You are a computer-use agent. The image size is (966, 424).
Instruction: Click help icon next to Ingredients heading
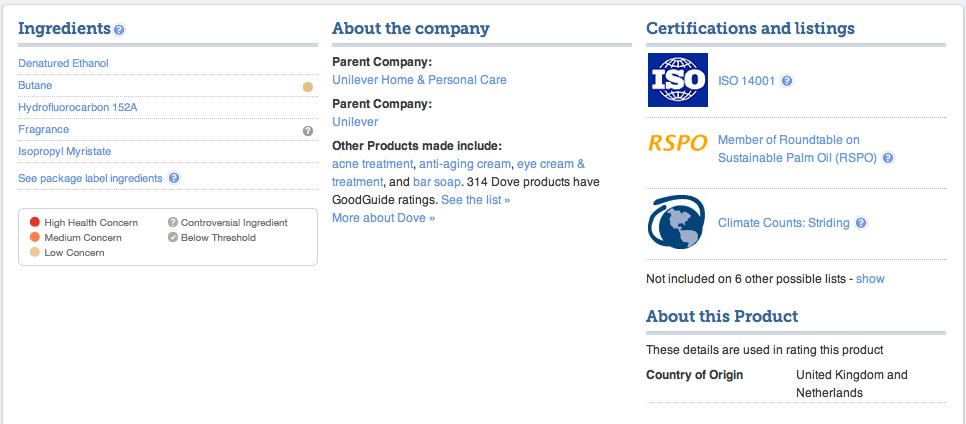click(120, 30)
